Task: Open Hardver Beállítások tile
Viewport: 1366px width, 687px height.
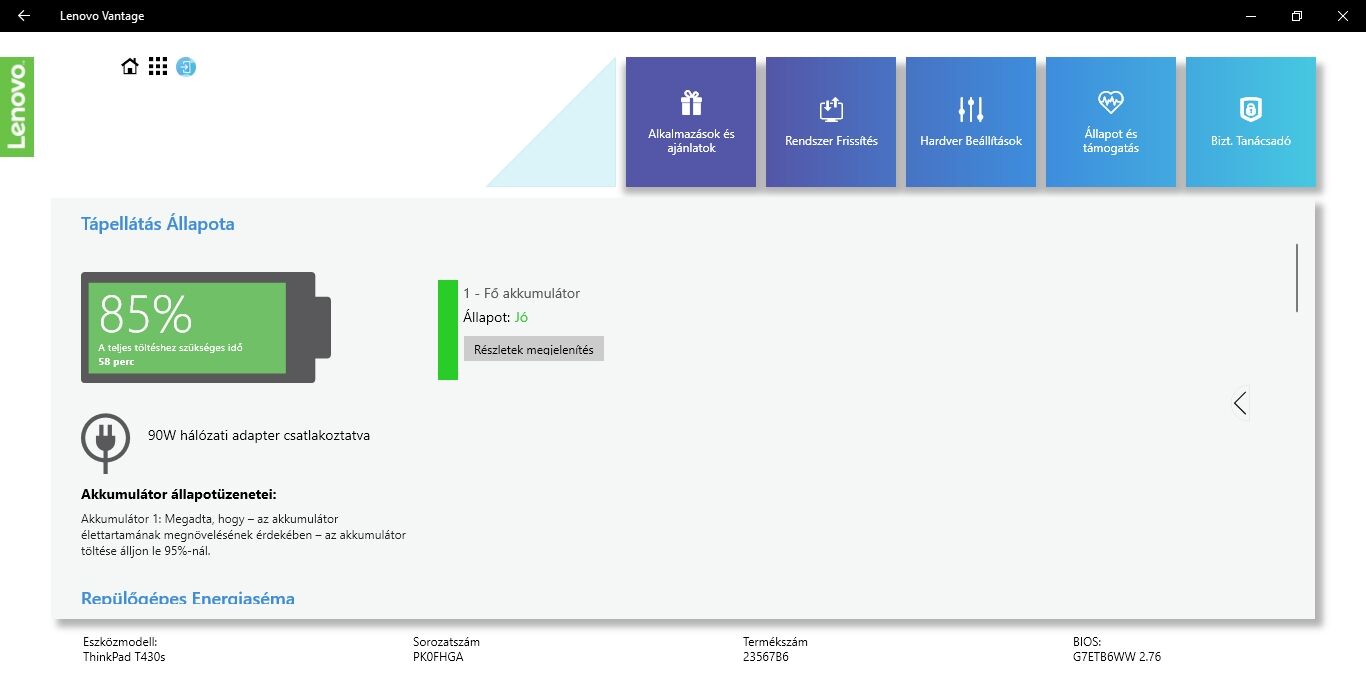Action: (x=971, y=122)
